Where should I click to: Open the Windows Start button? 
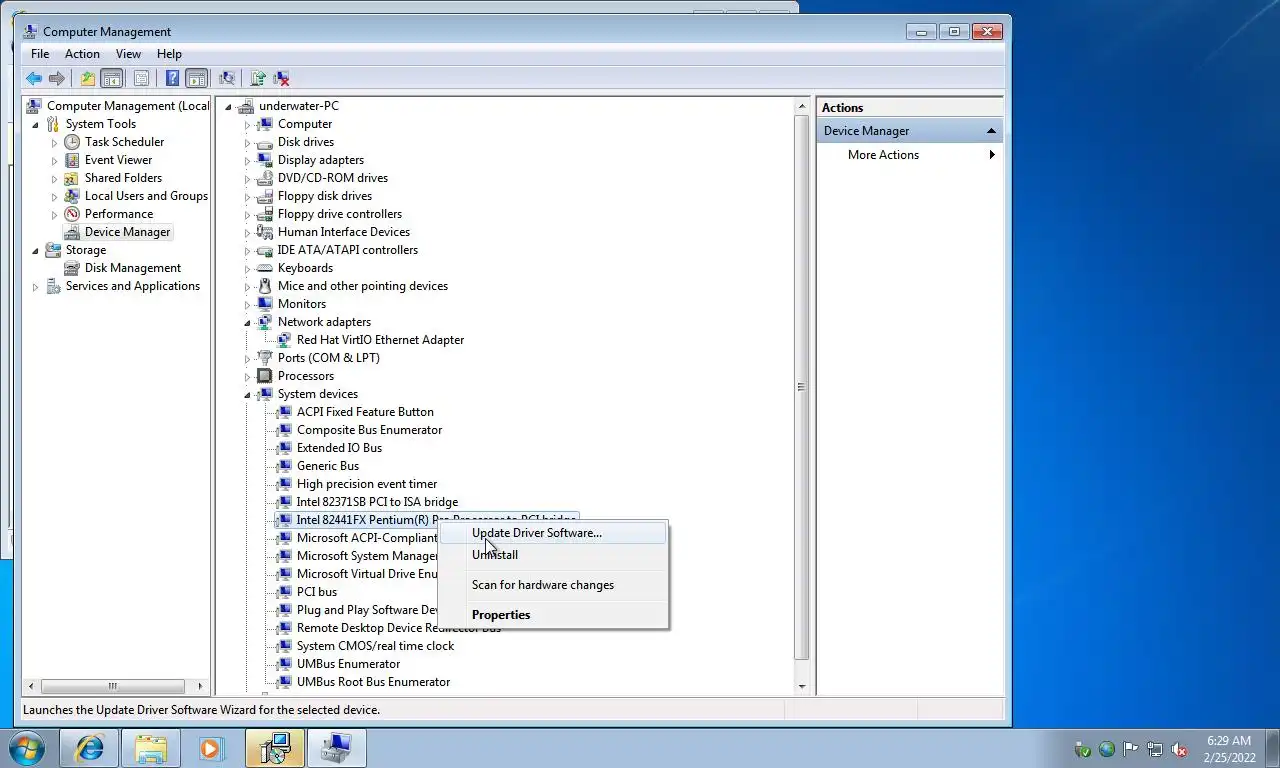(x=27, y=748)
